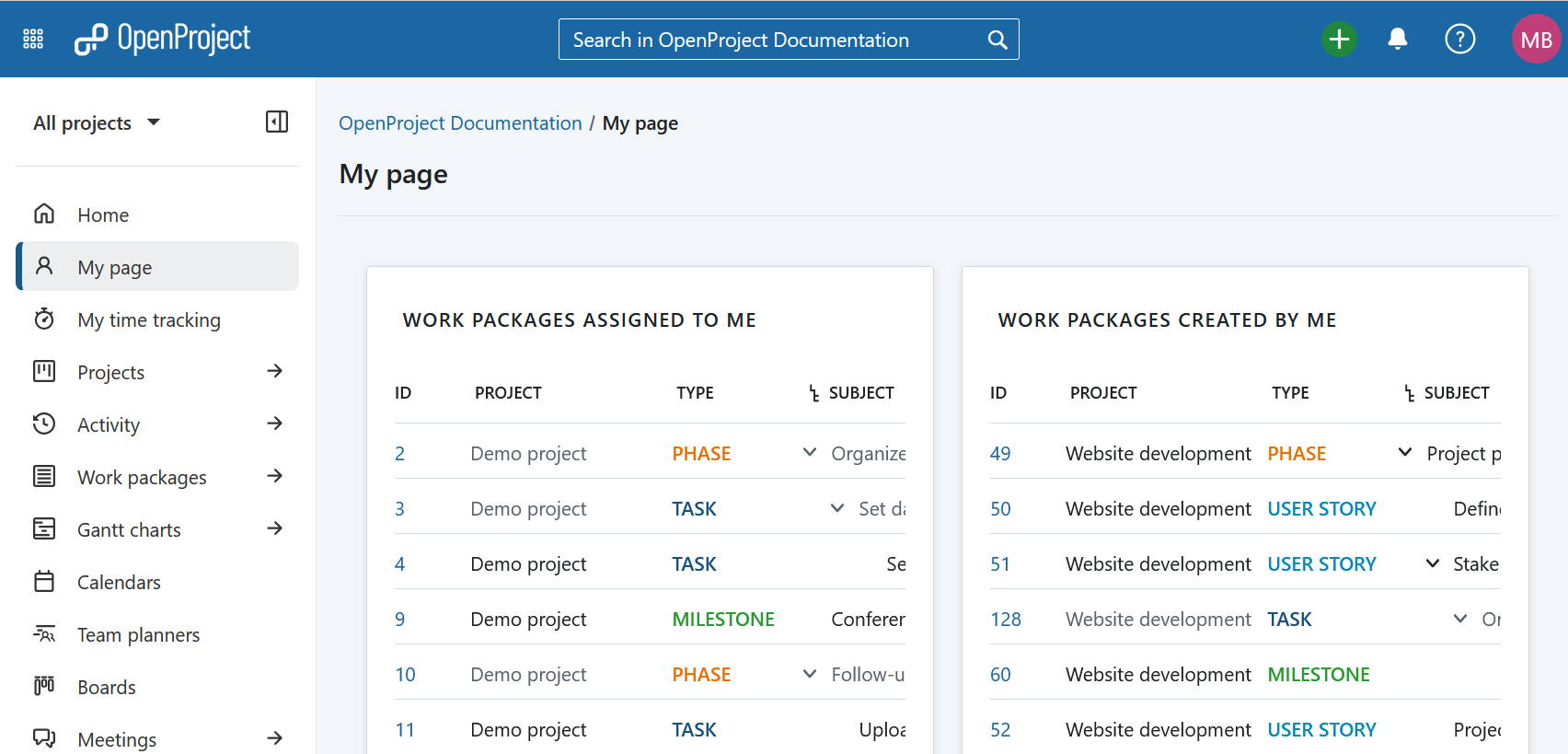Collapse hierarchy chevron on work package 2 row
Viewport: 1568px width, 754px height.
pos(810,452)
